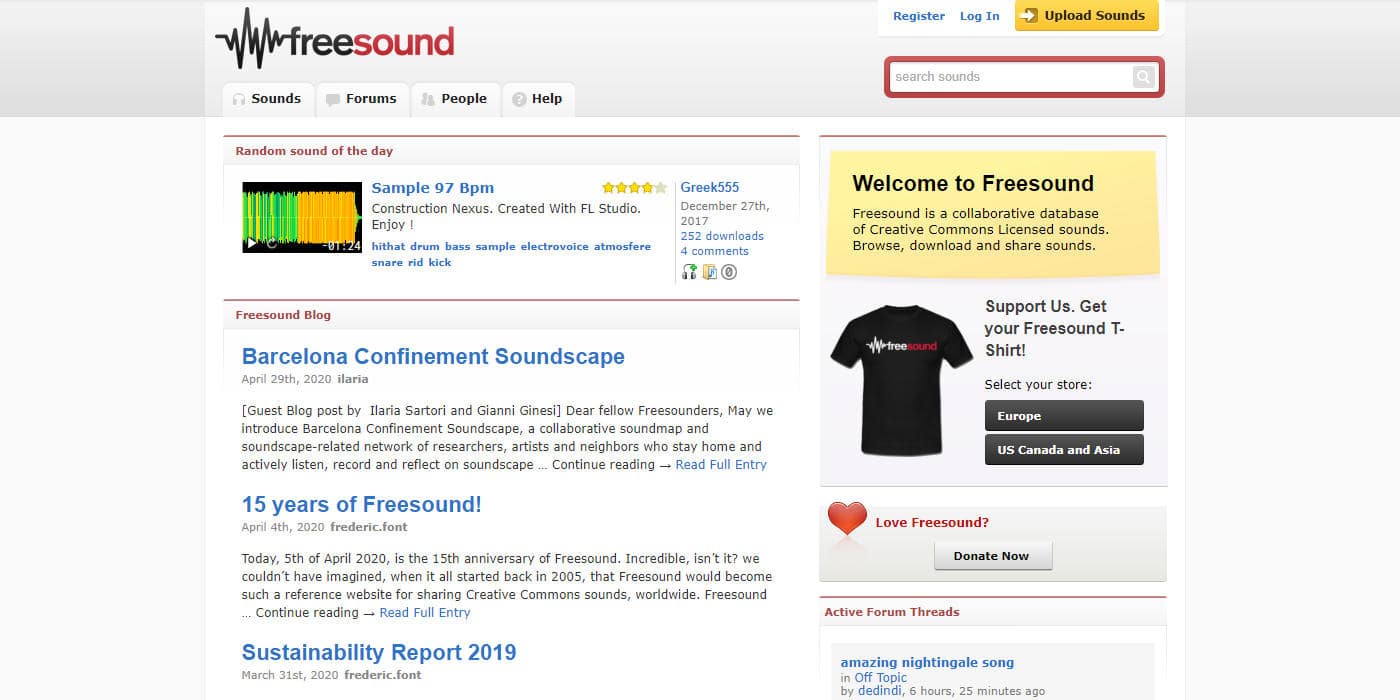Click the Donate Now button

[x=993, y=556]
